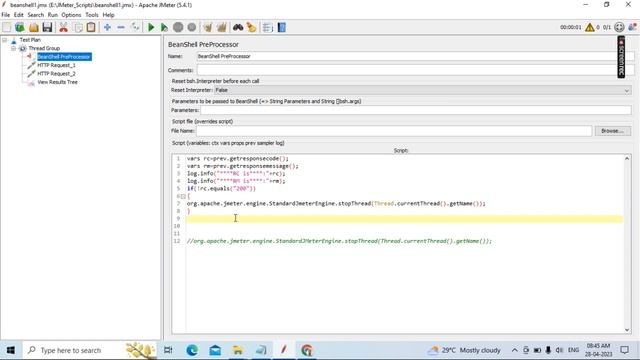This screenshot has height=360, width=640.
Task: Open the File menu
Action: (6, 15)
